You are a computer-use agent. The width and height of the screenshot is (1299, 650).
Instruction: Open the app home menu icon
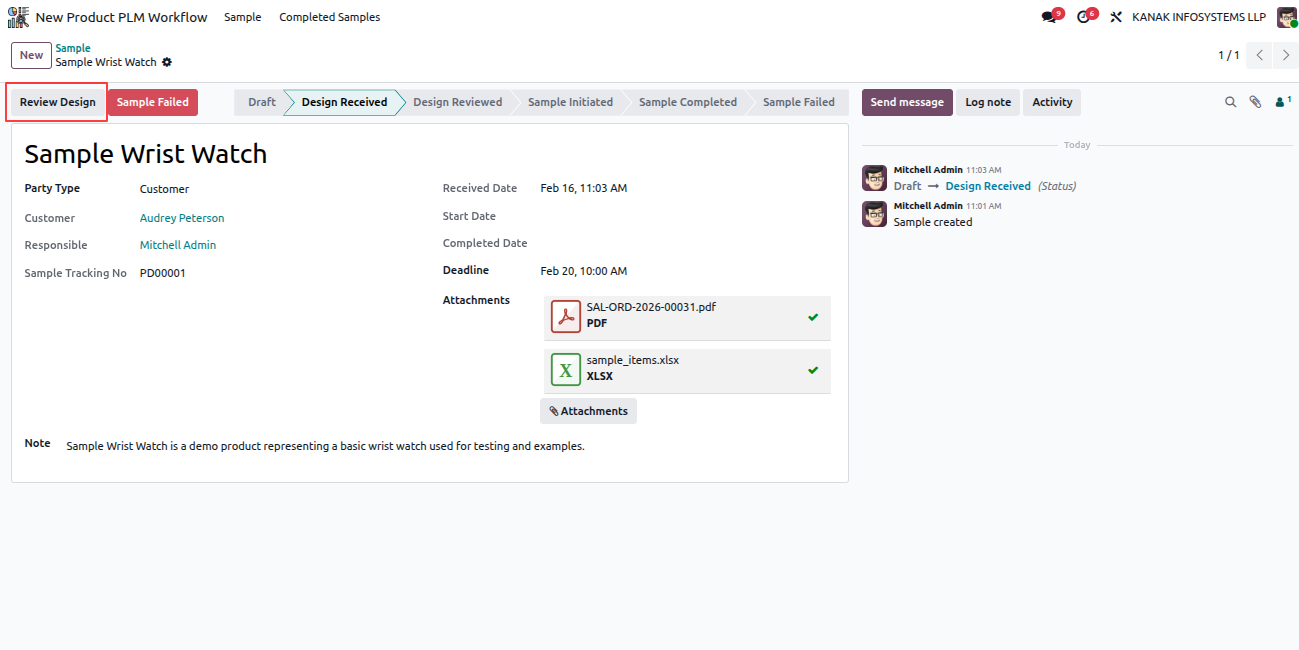pos(18,17)
